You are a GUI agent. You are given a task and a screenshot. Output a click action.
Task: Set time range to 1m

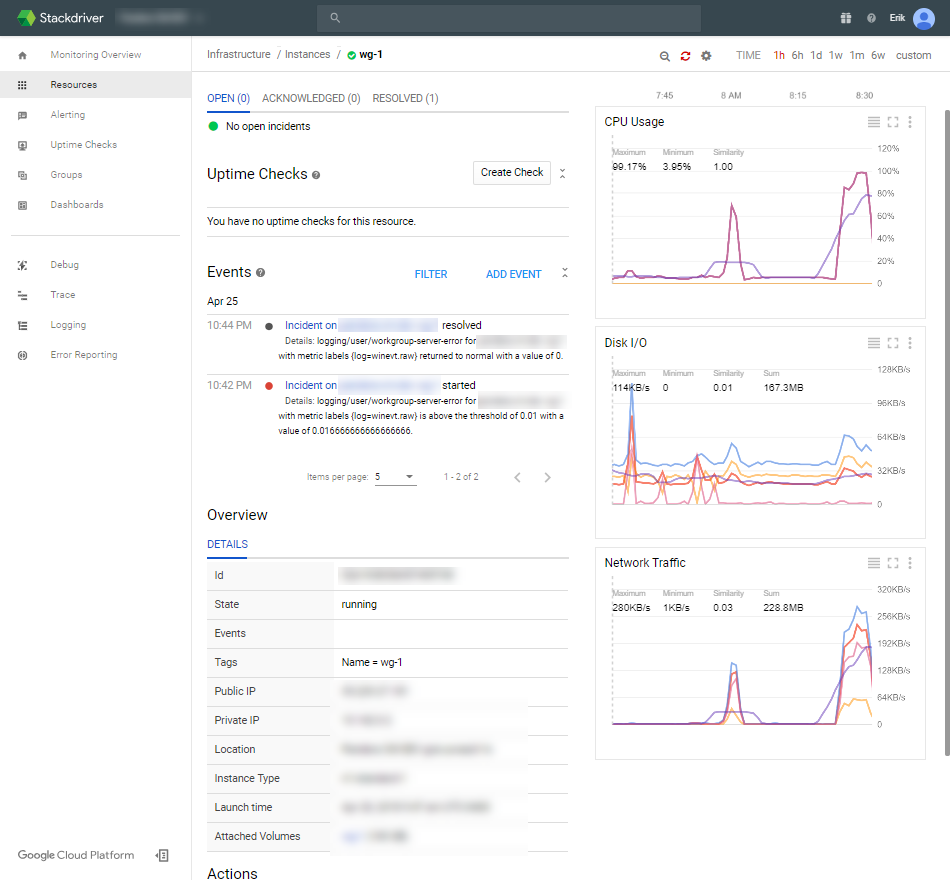click(x=857, y=55)
